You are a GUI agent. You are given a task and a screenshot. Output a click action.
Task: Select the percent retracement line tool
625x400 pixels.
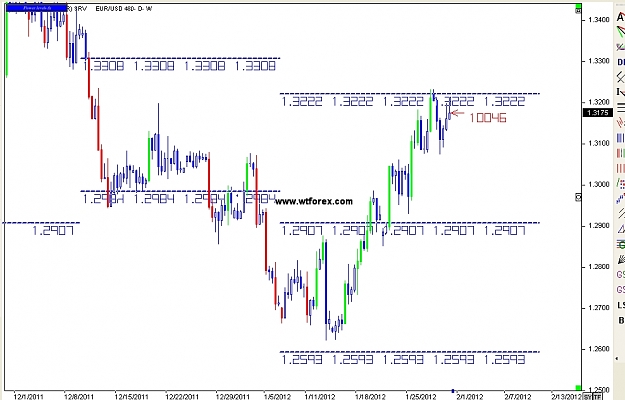[621, 47]
